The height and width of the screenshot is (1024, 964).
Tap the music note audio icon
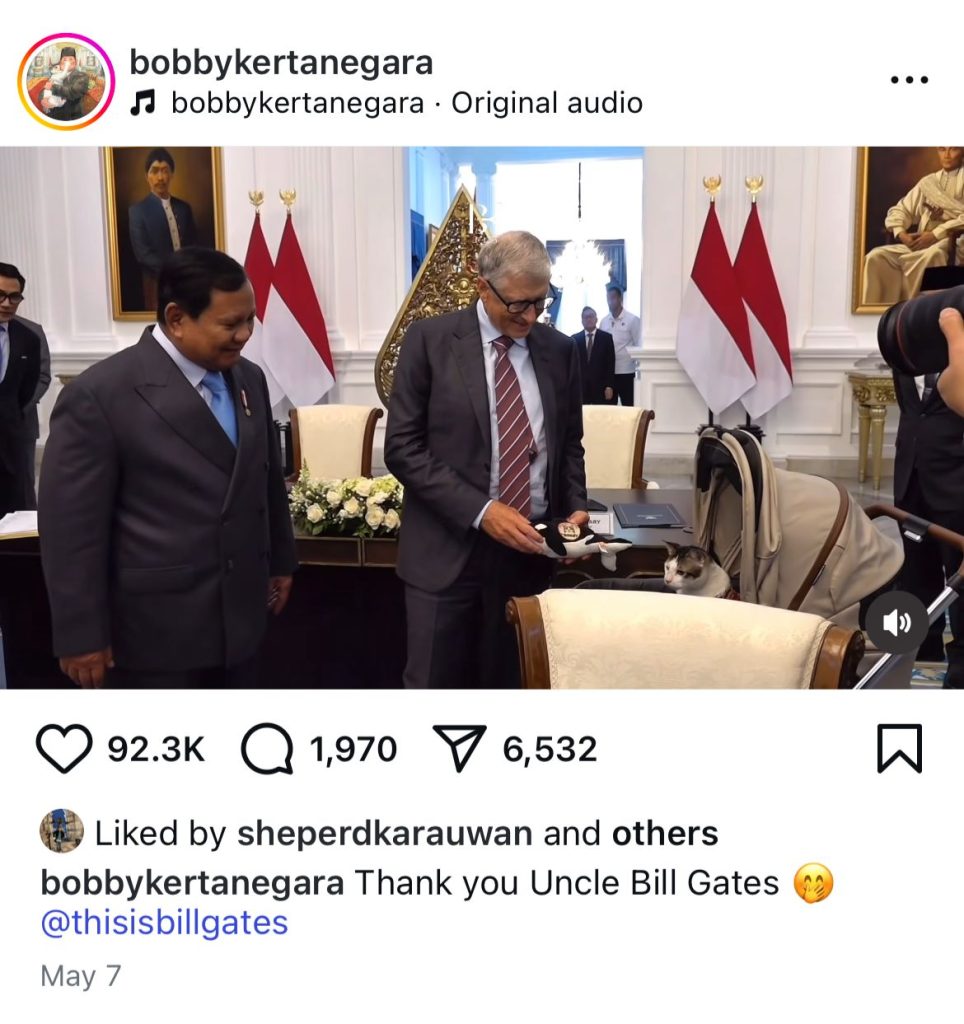tap(142, 103)
